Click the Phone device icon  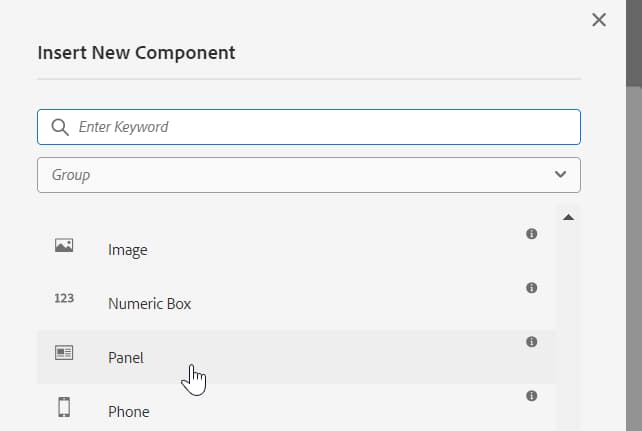tap(64, 407)
